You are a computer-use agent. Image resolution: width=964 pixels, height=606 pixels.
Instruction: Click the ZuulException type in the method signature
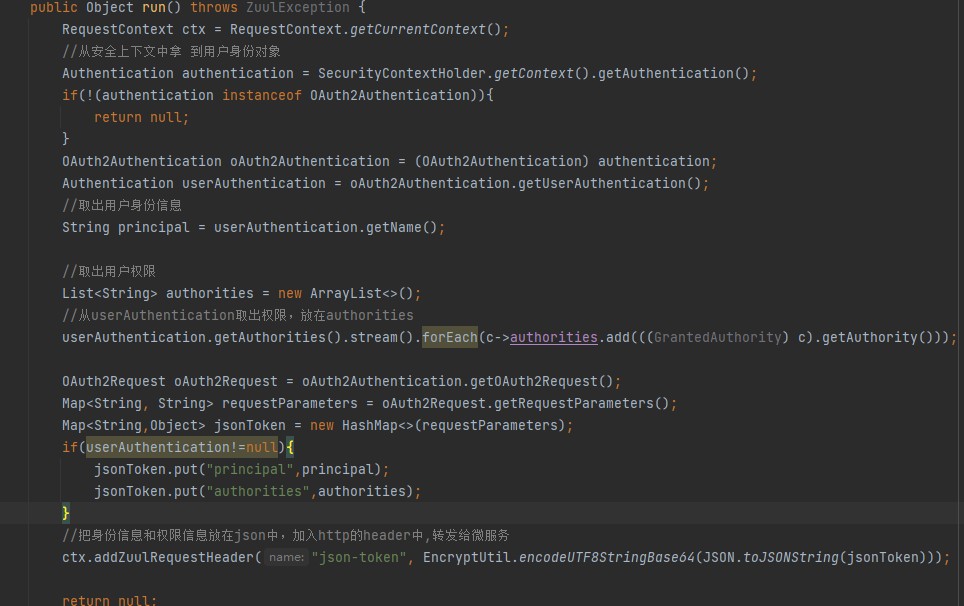pyautogui.click(x=298, y=7)
